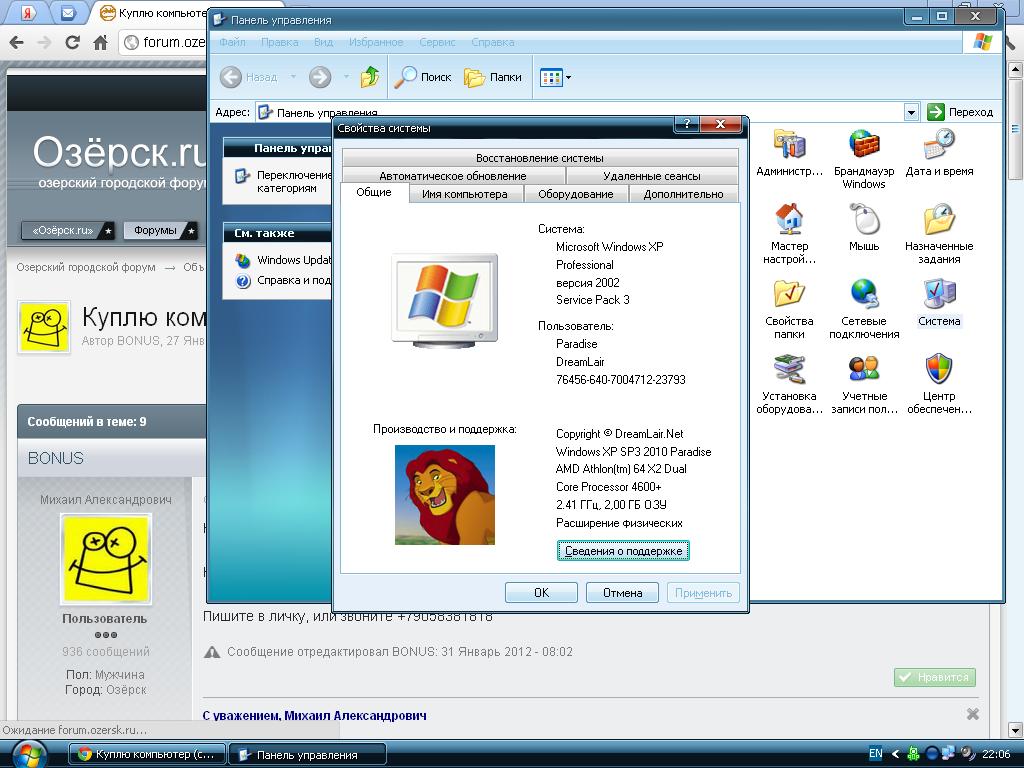
Task: Click the Yandex pinned browser tab
Action: [27, 12]
